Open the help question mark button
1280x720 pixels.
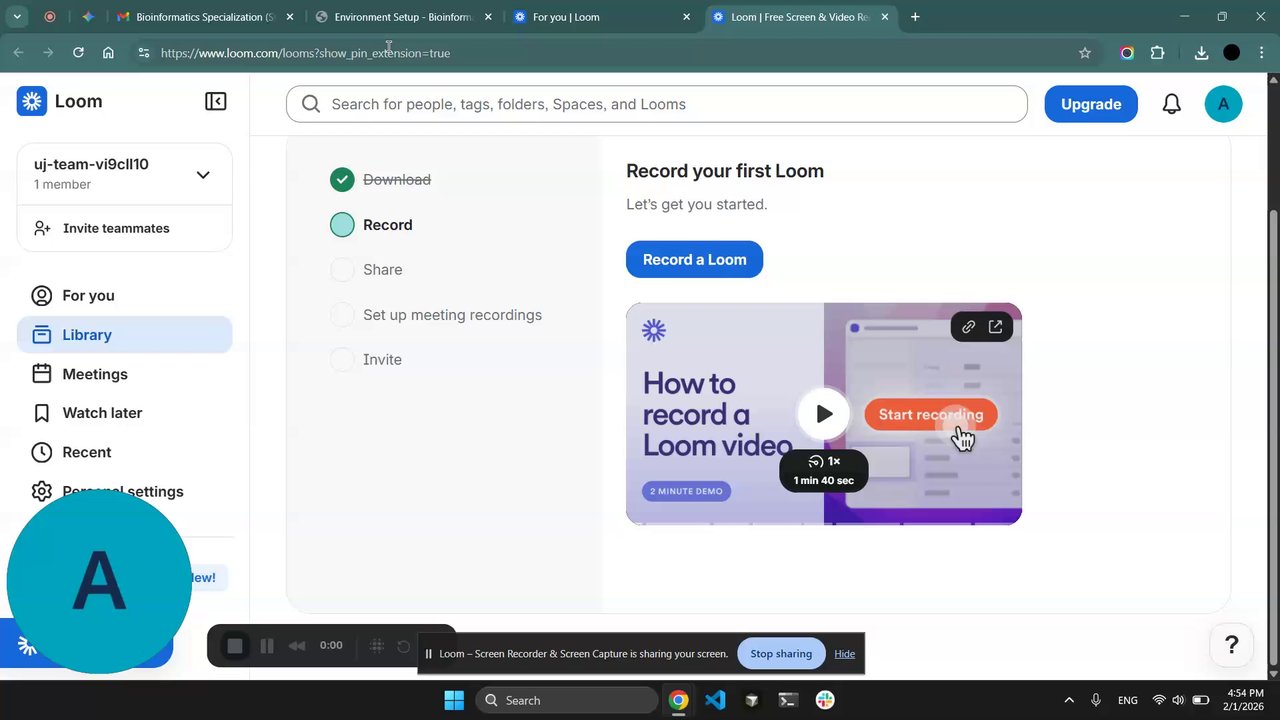click(1231, 645)
